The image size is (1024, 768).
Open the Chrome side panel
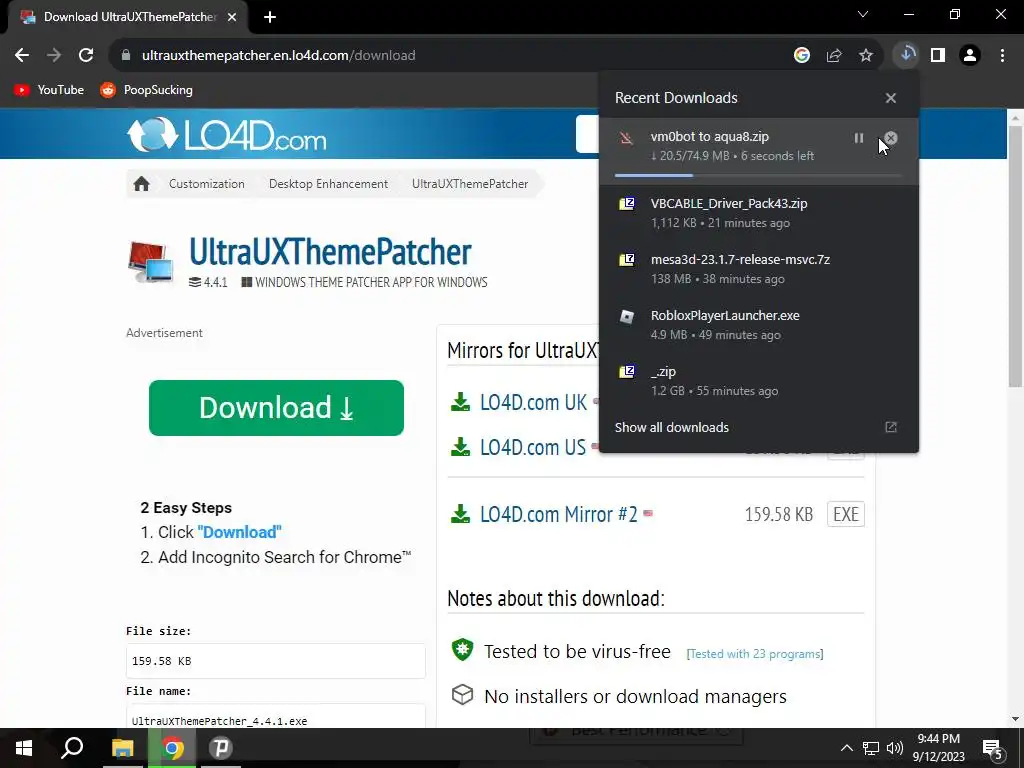click(x=938, y=56)
